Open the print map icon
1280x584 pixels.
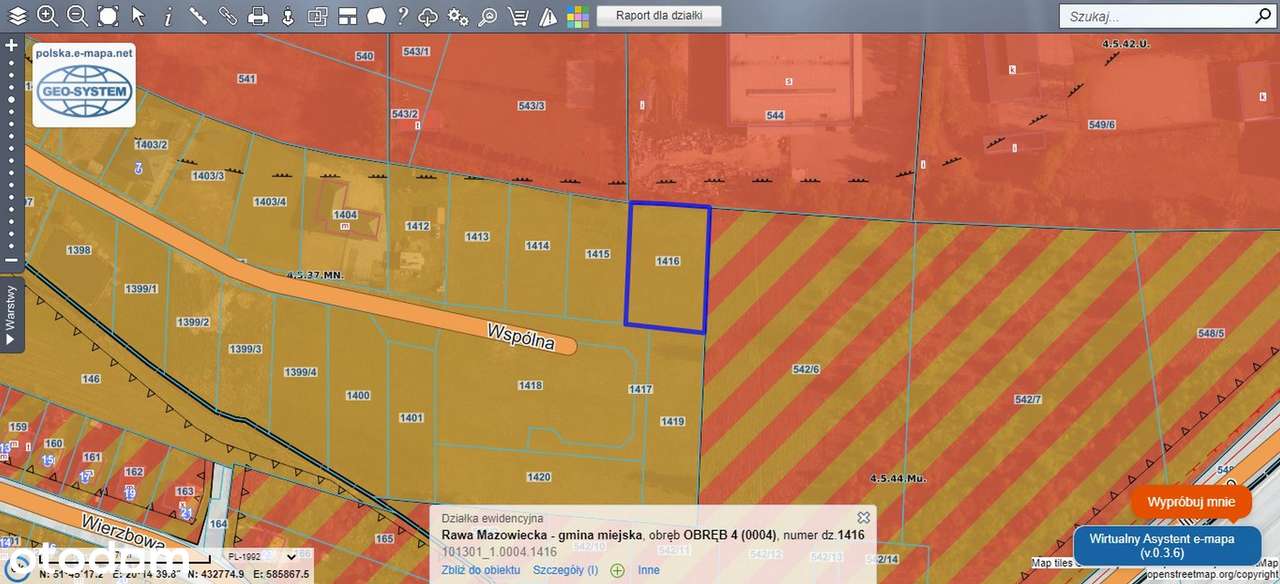[258, 15]
